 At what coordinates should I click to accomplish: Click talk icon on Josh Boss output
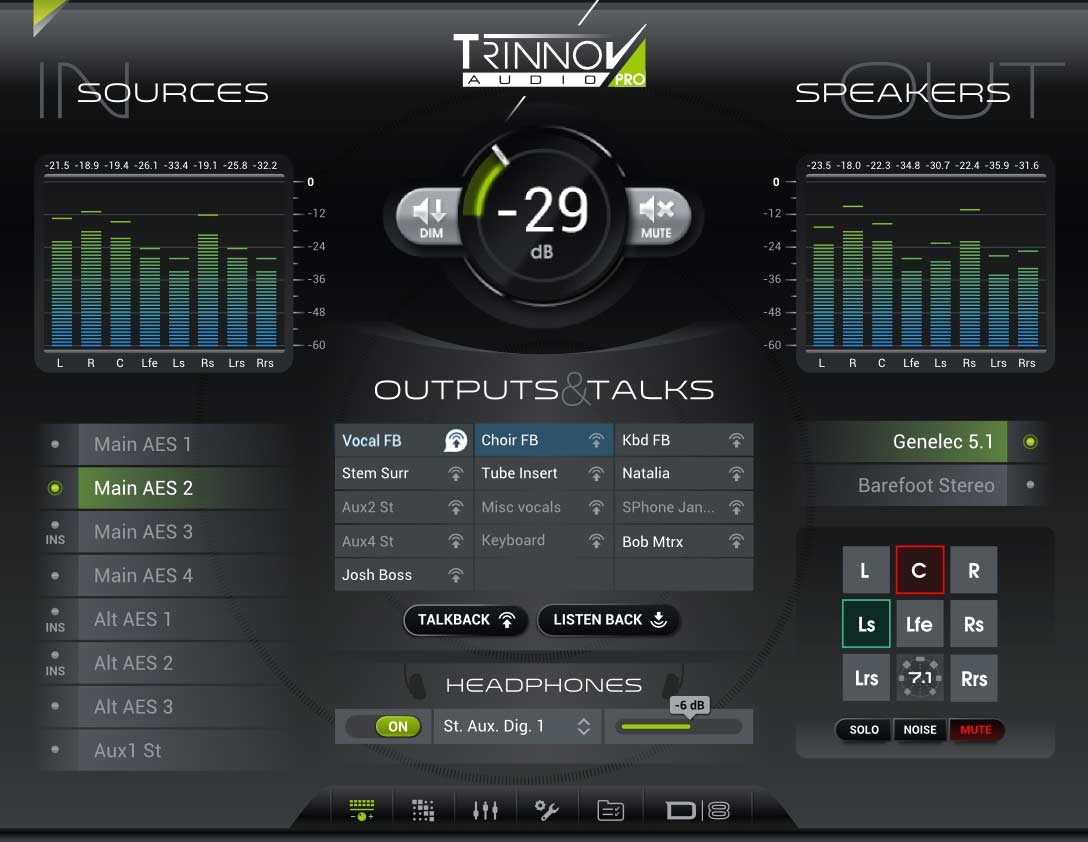point(456,575)
